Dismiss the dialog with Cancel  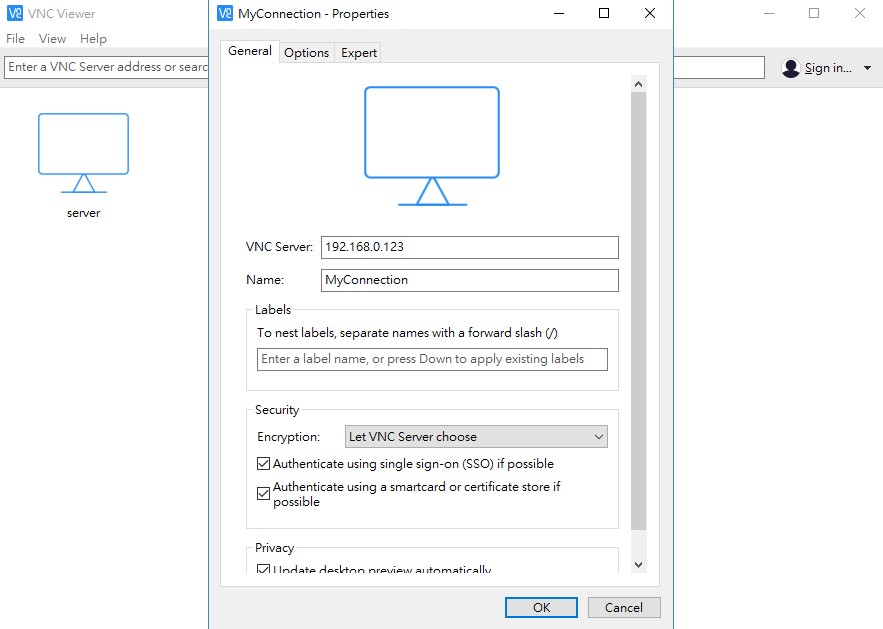click(x=623, y=607)
